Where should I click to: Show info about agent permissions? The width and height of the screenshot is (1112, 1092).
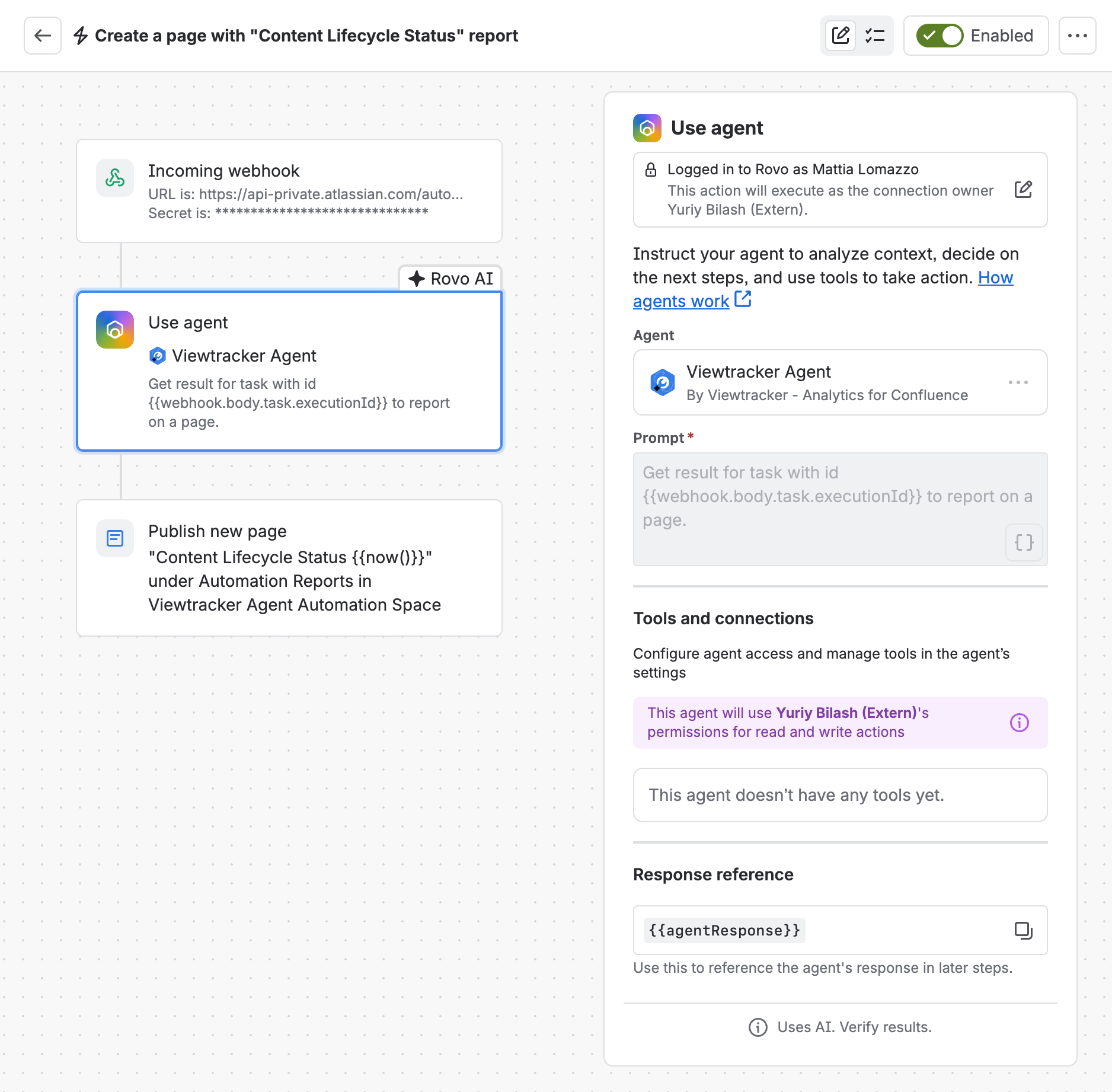[1020, 723]
